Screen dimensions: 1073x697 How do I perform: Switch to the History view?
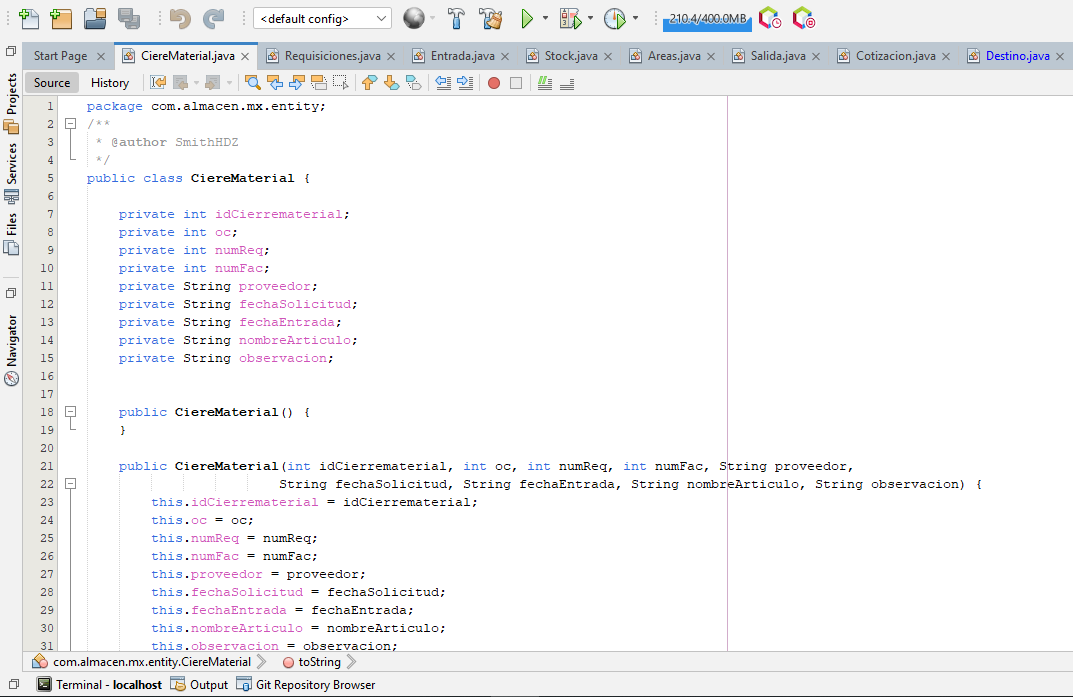(110, 82)
